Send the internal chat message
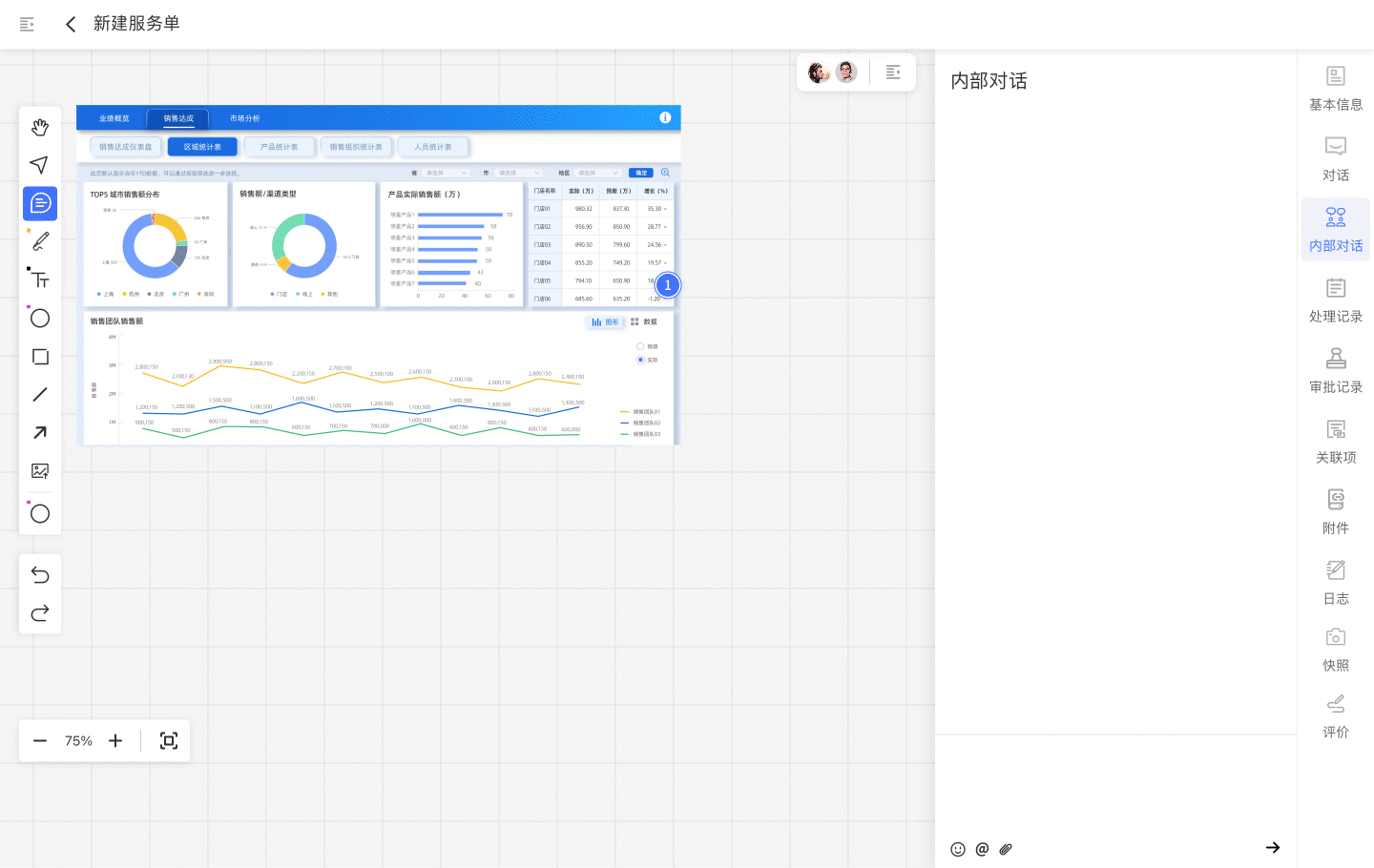1374x868 pixels. pyautogui.click(x=1273, y=847)
